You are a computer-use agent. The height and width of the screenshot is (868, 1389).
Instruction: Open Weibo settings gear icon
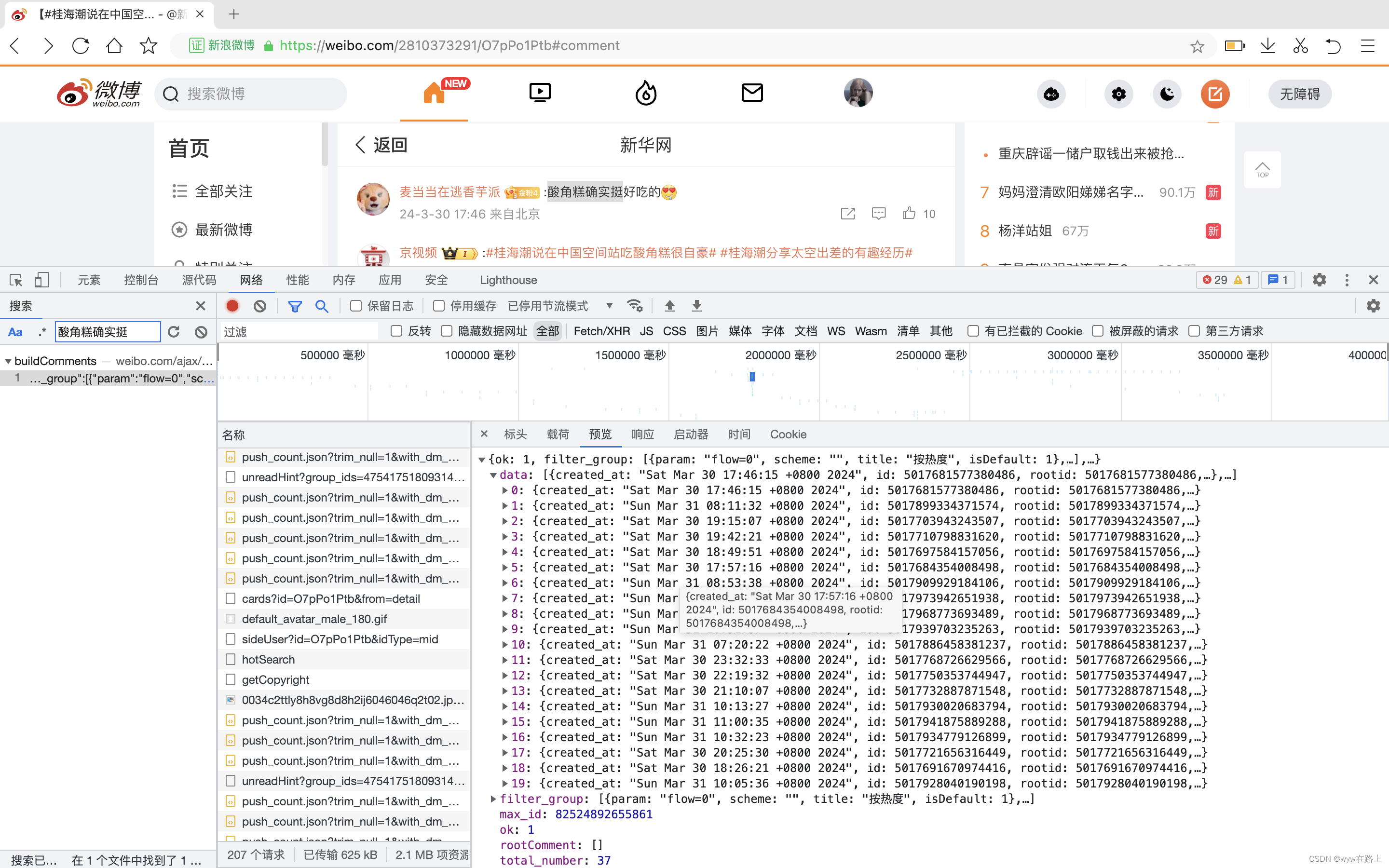click(1118, 94)
